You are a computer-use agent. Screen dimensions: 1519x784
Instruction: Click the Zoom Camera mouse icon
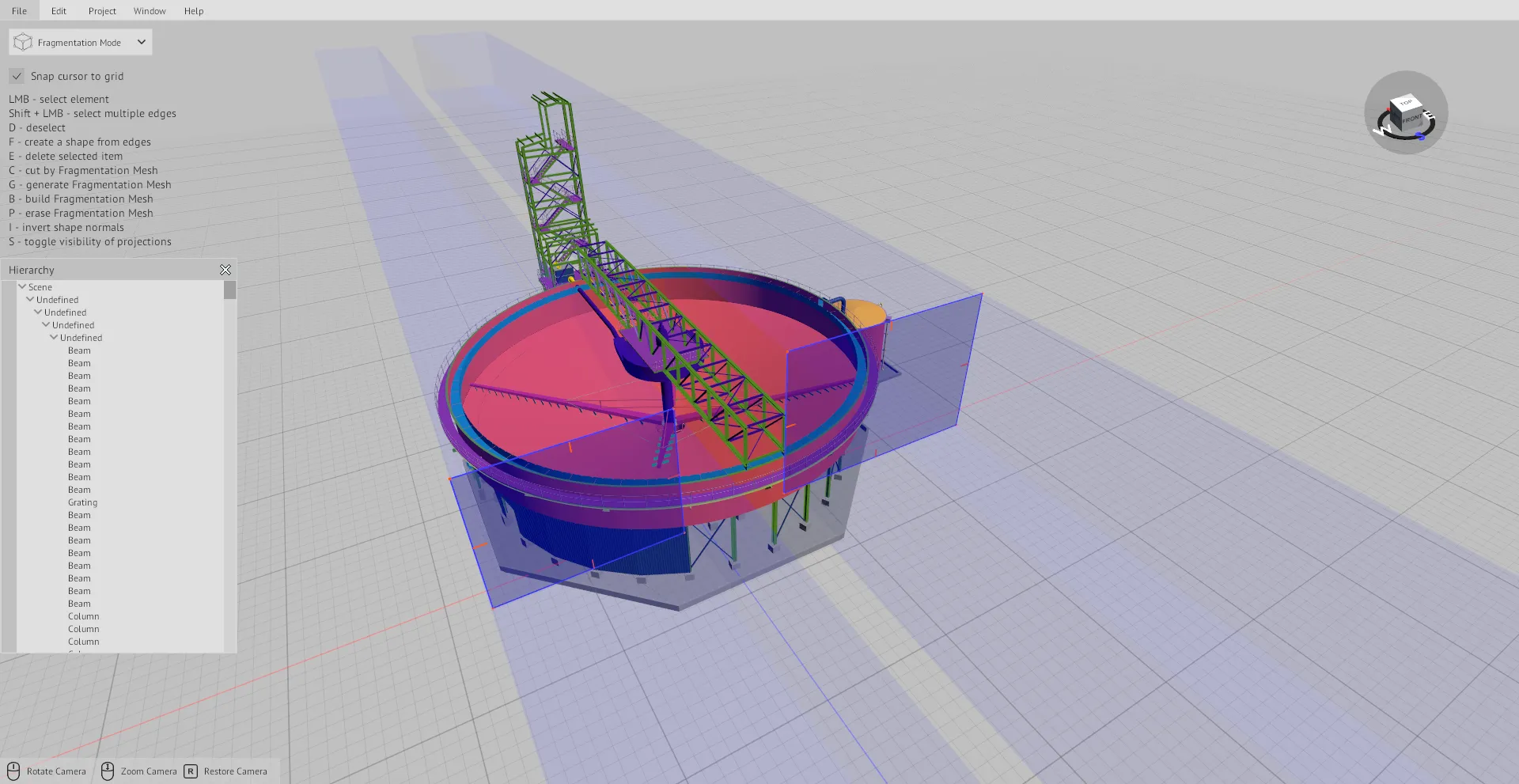(x=108, y=771)
